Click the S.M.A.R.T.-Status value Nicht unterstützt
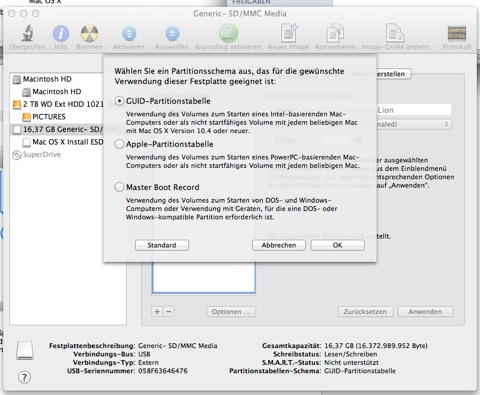This screenshot has height=395, width=480. 351,362
